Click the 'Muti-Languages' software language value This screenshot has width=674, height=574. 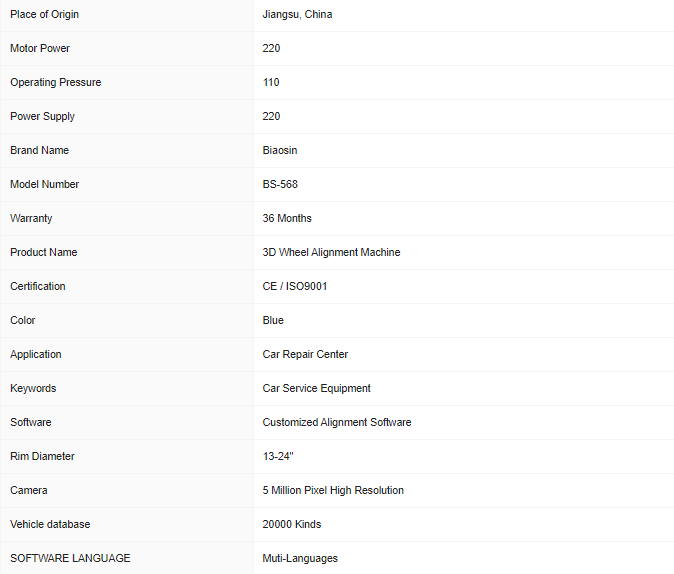click(x=300, y=558)
